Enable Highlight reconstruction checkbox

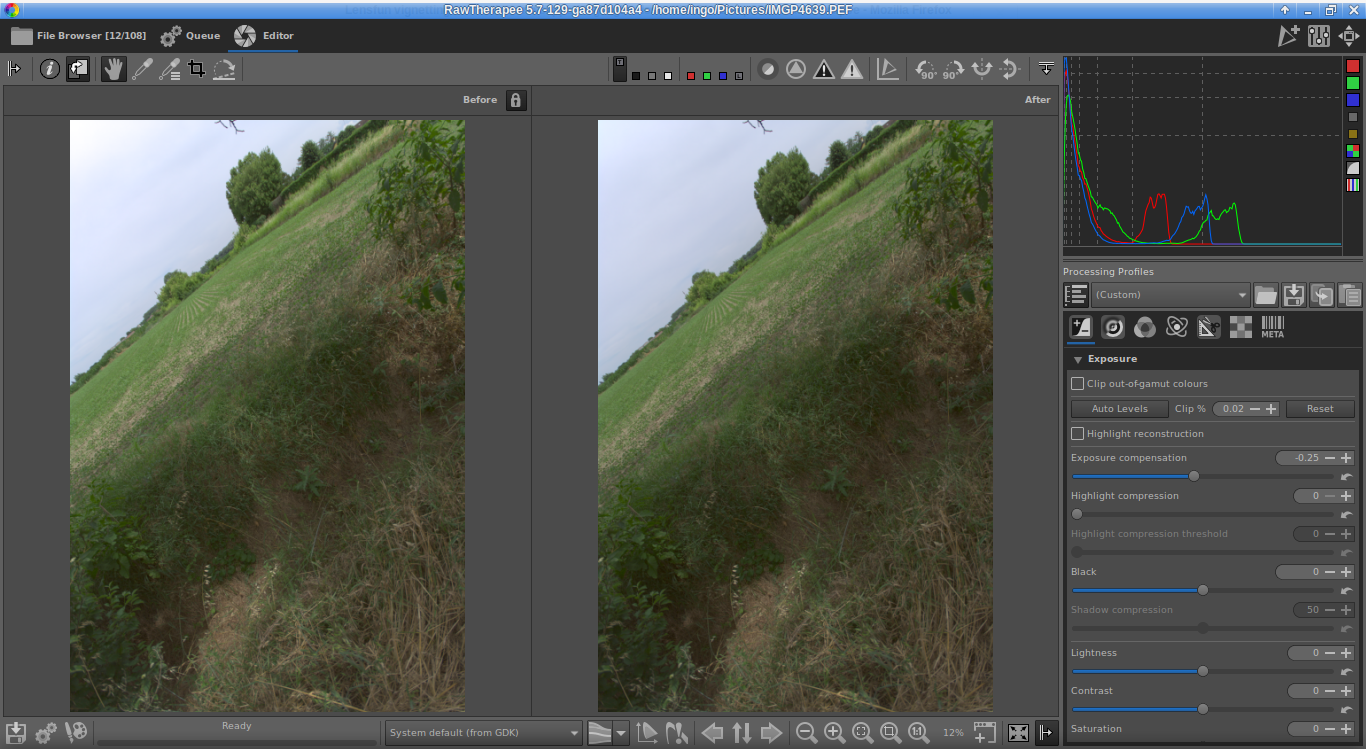pos(1077,434)
